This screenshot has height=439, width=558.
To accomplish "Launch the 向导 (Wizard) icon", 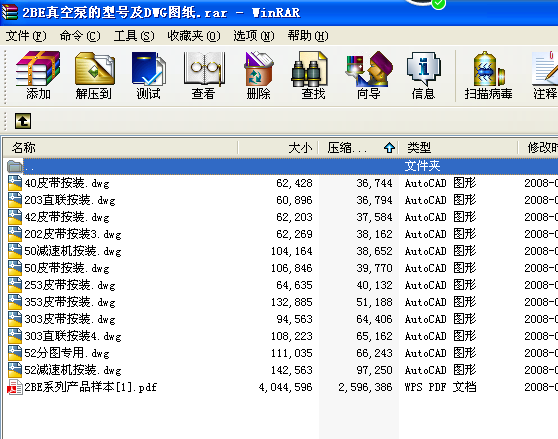I will (369, 69).
